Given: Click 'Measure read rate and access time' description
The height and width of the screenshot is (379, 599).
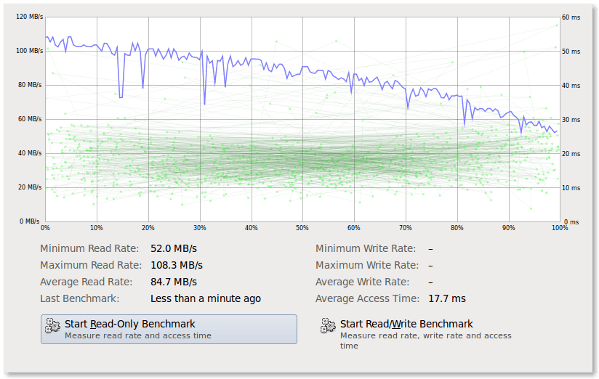Looking at the screenshot, I should 138,336.
